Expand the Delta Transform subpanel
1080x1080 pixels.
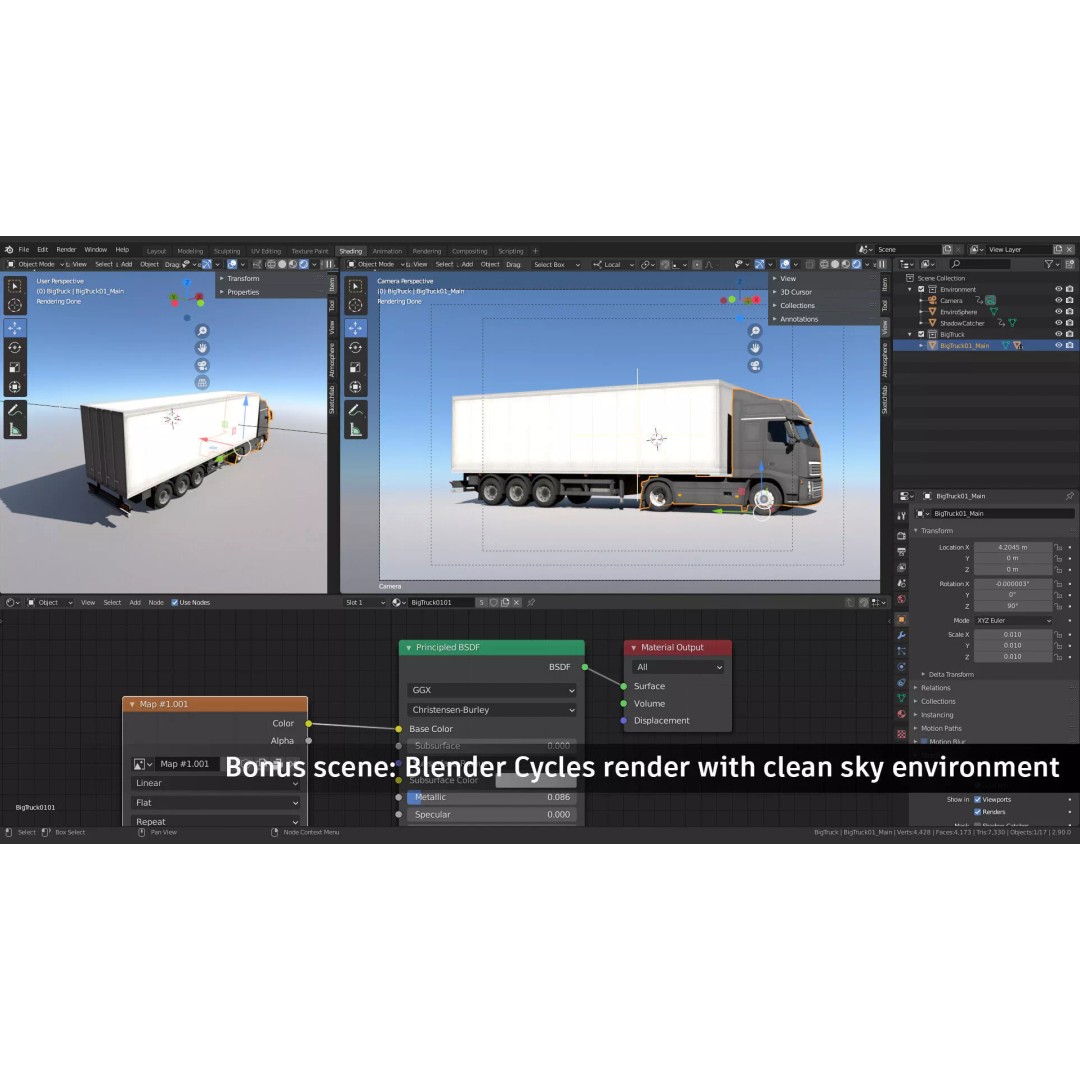[x=950, y=674]
